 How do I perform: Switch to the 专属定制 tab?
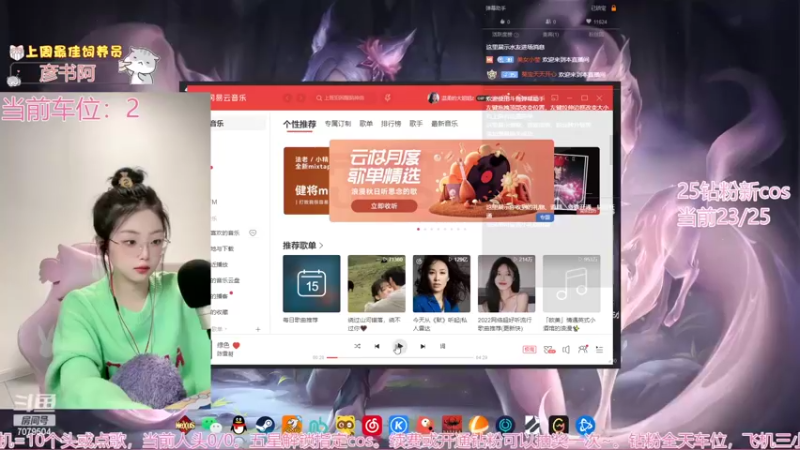pyautogui.click(x=338, y=123)
